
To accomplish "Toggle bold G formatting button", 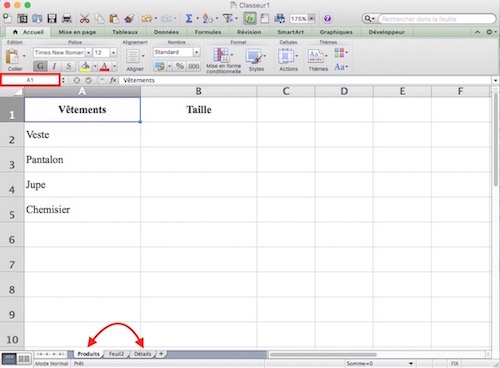I will tap(40, 66).
